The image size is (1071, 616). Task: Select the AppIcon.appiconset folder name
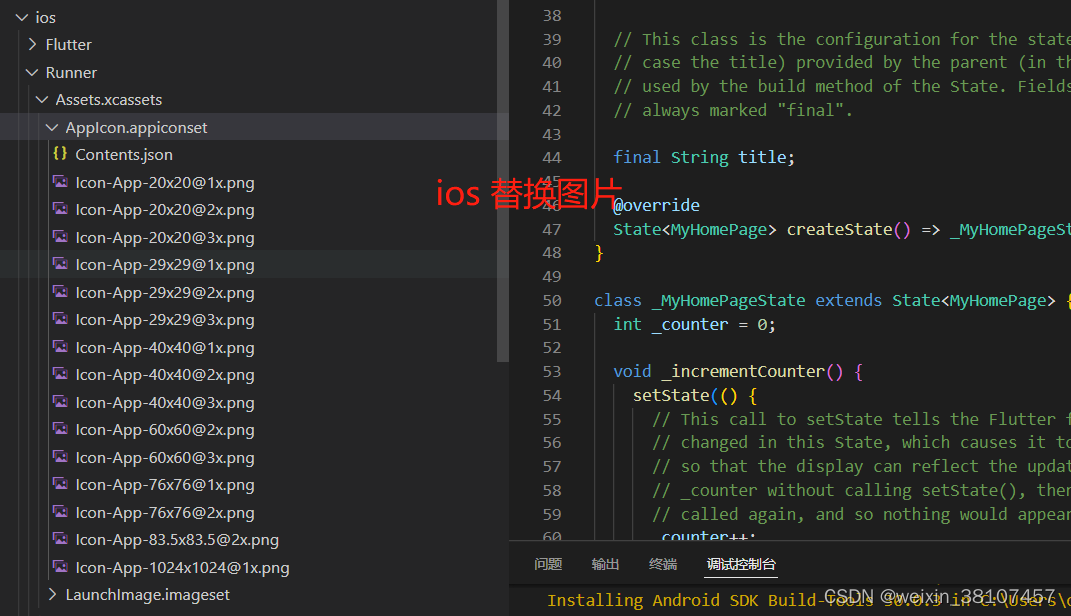[136, 128]
